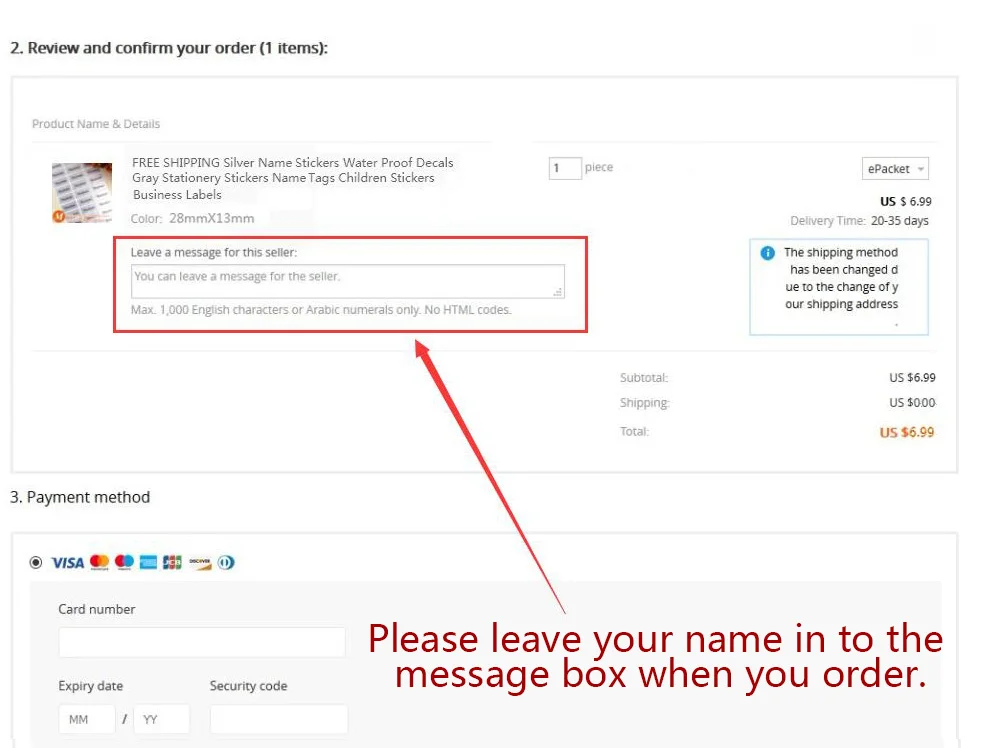Click the seller message text box
The width and height of the screenshot is (1000, 748).
(348, 281)
